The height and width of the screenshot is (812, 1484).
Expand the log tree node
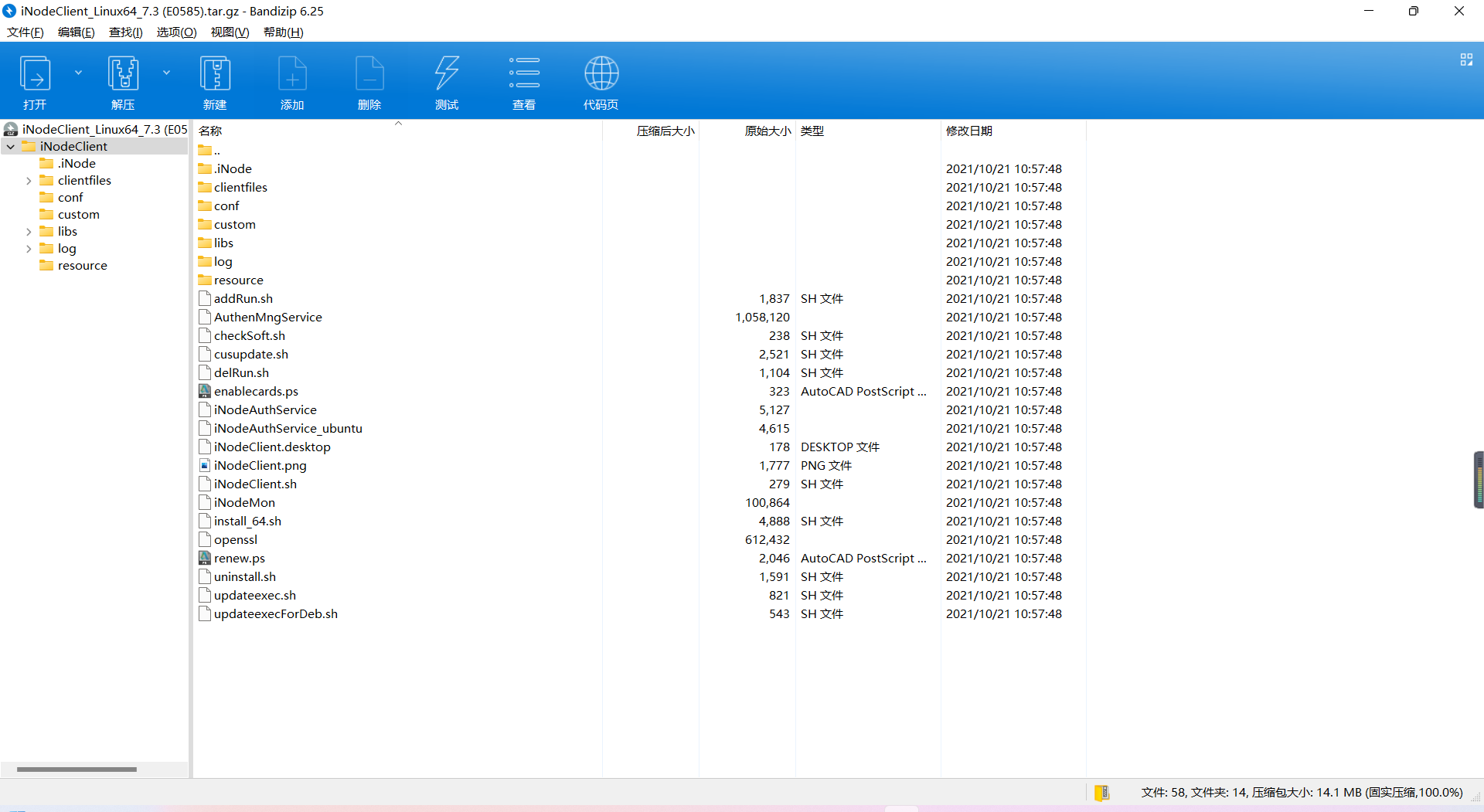(29, 249)
